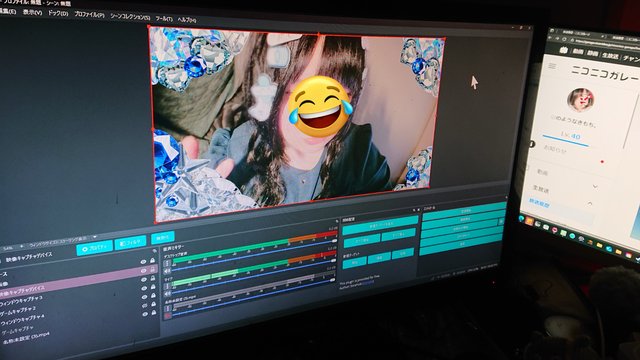This screenshot has width=640, height=360.
Task: Open the プロファイル menu
Action: (x=89, y=15)
